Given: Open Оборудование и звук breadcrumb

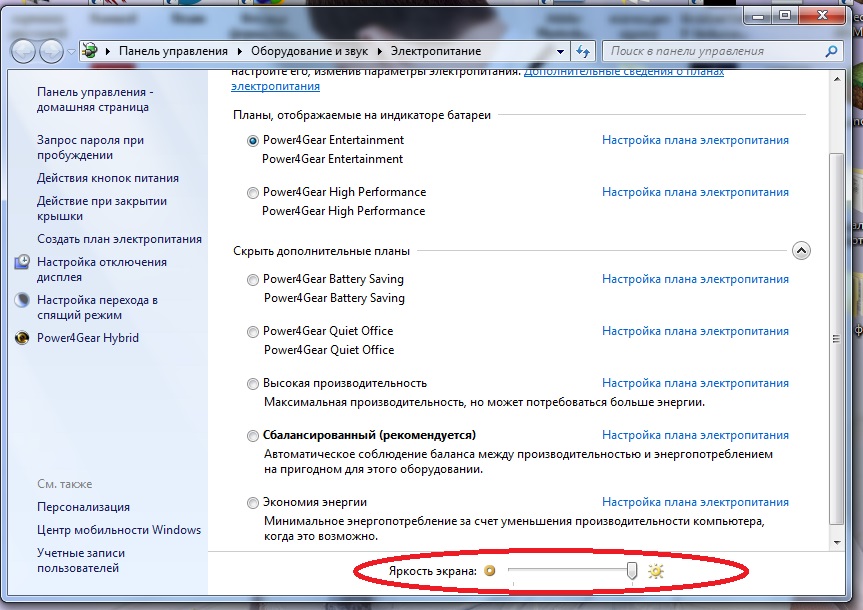Looking at the screenshot, I should (x=309, y=51).
